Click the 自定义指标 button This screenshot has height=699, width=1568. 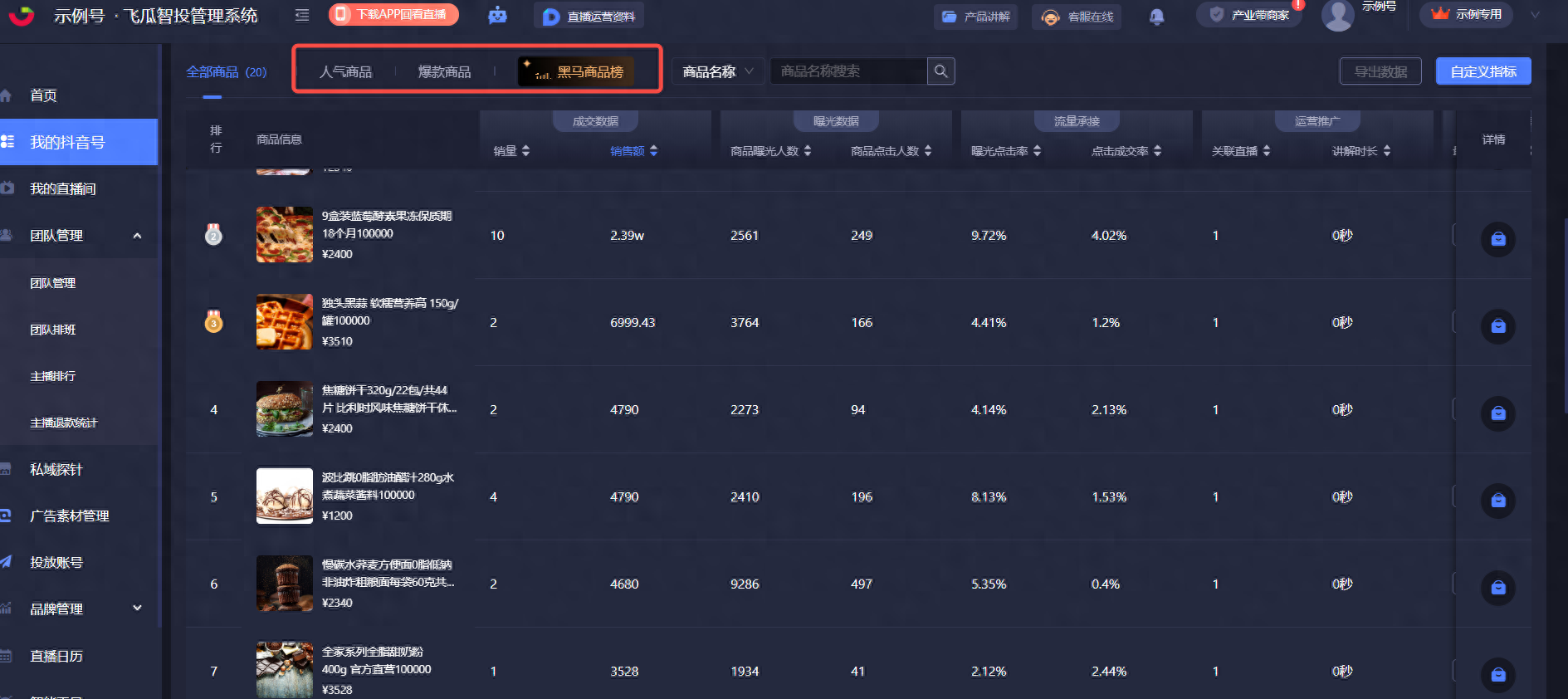(x=1483, y=71)
